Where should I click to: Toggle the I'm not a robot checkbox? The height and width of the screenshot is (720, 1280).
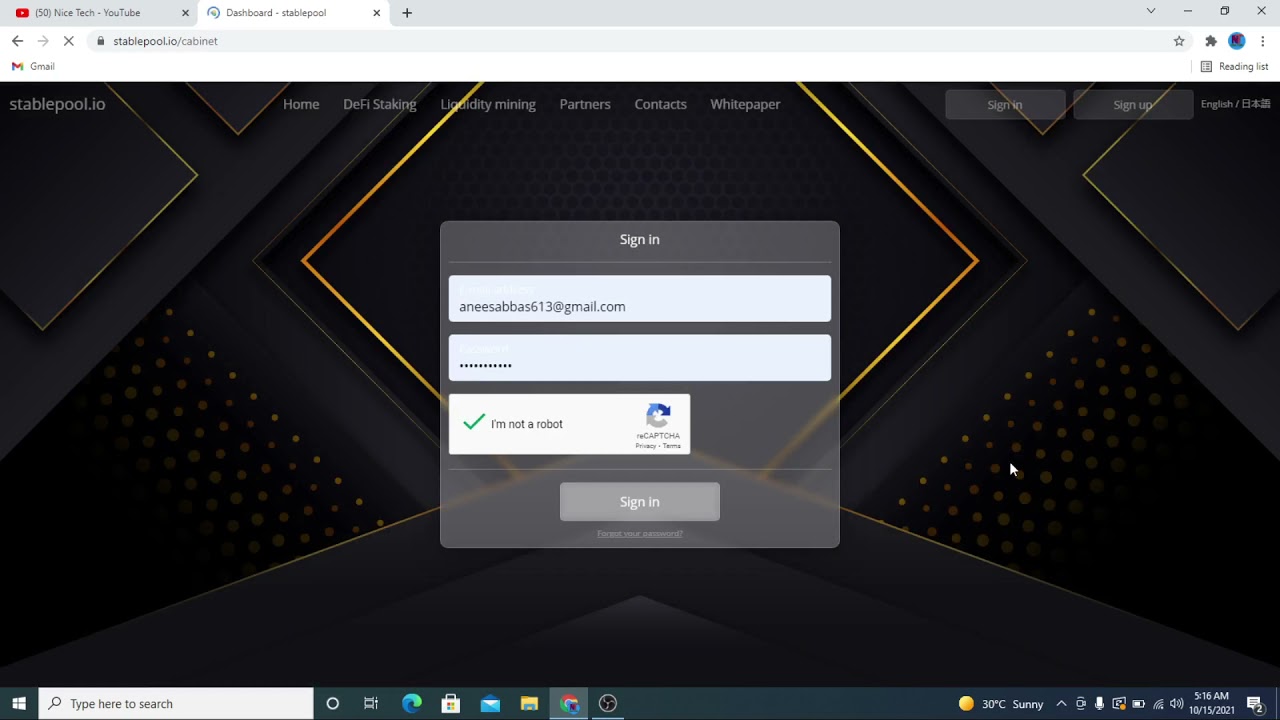click(x=474, y=423)
